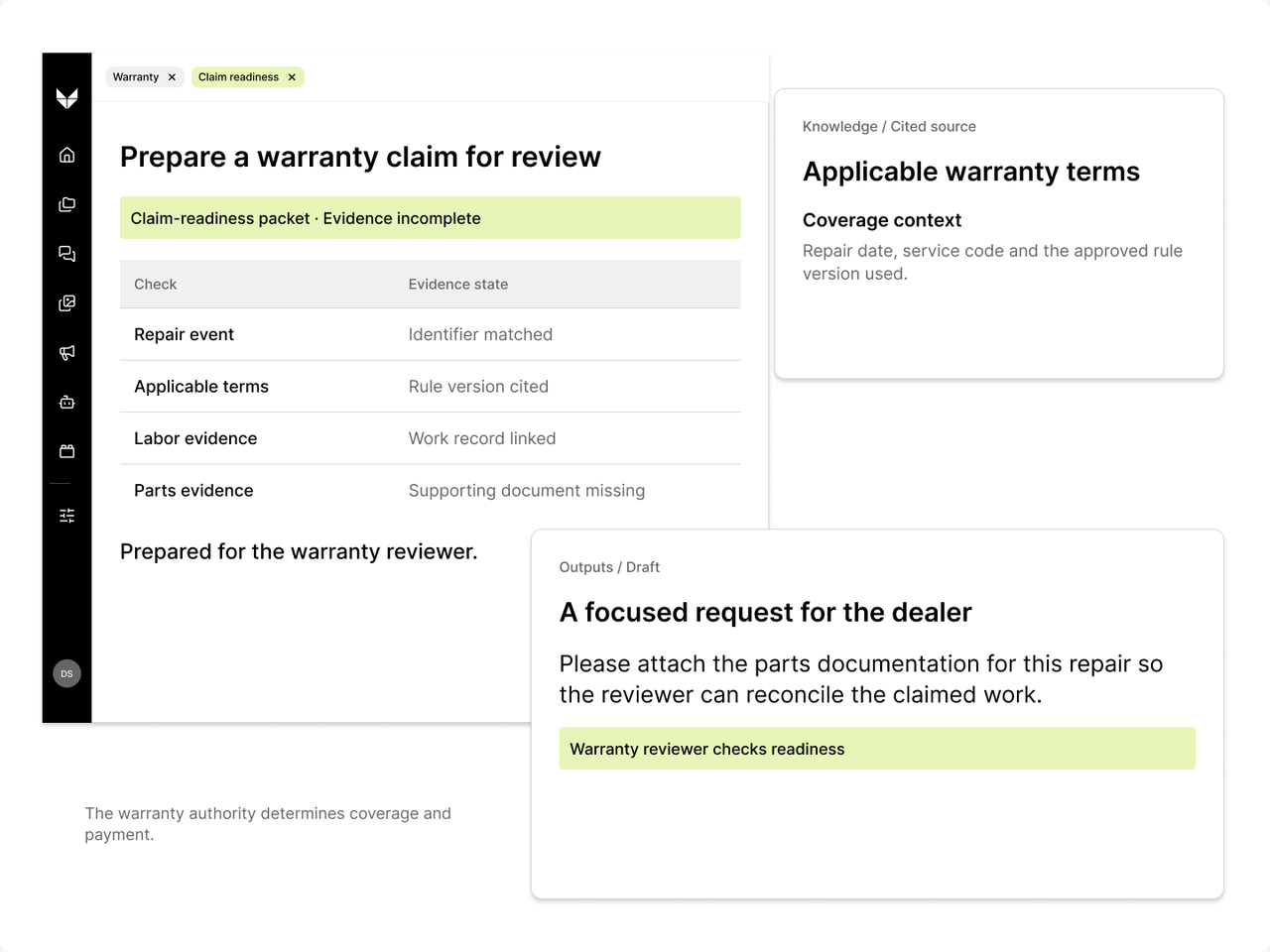
Task: Click the Work record linked cell
Action: pyautogui.click(x=482, y=438)
